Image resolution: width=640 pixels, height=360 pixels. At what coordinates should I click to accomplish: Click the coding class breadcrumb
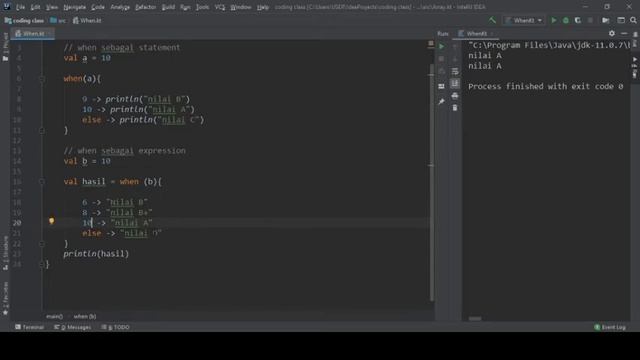pyautogui.click(x=24, y=20)
